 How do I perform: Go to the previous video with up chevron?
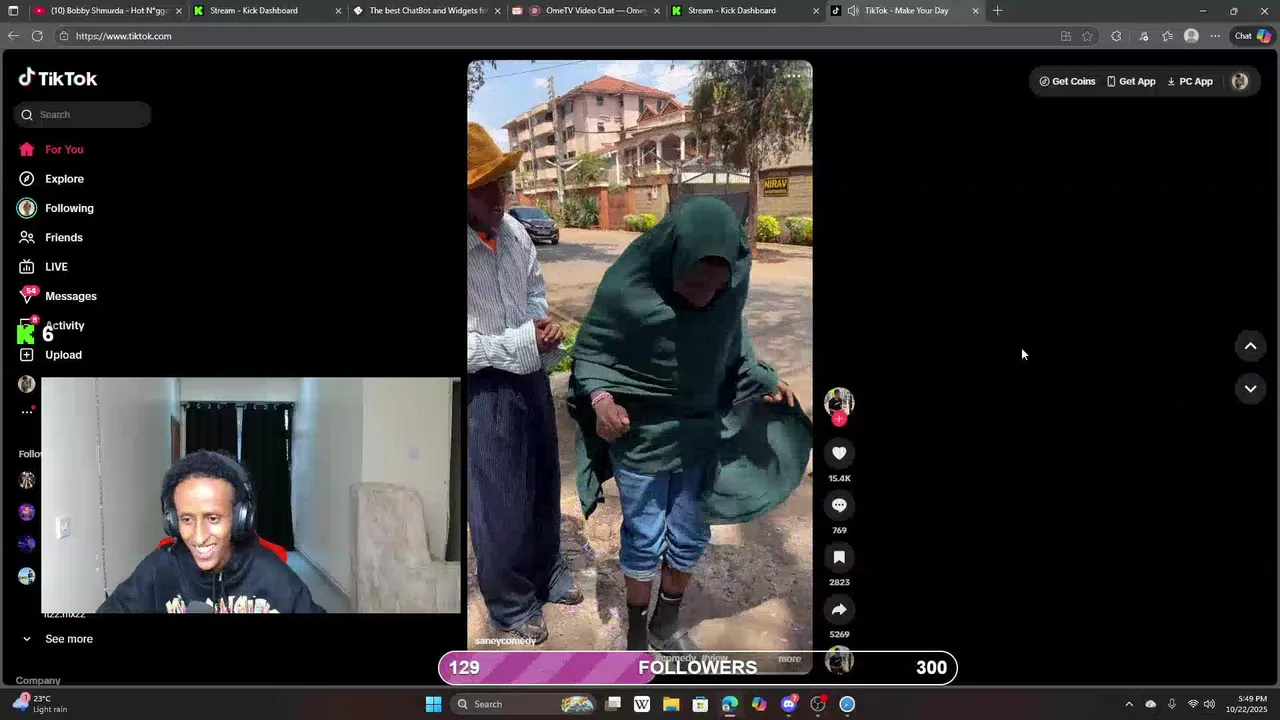tap(1250, 346)
